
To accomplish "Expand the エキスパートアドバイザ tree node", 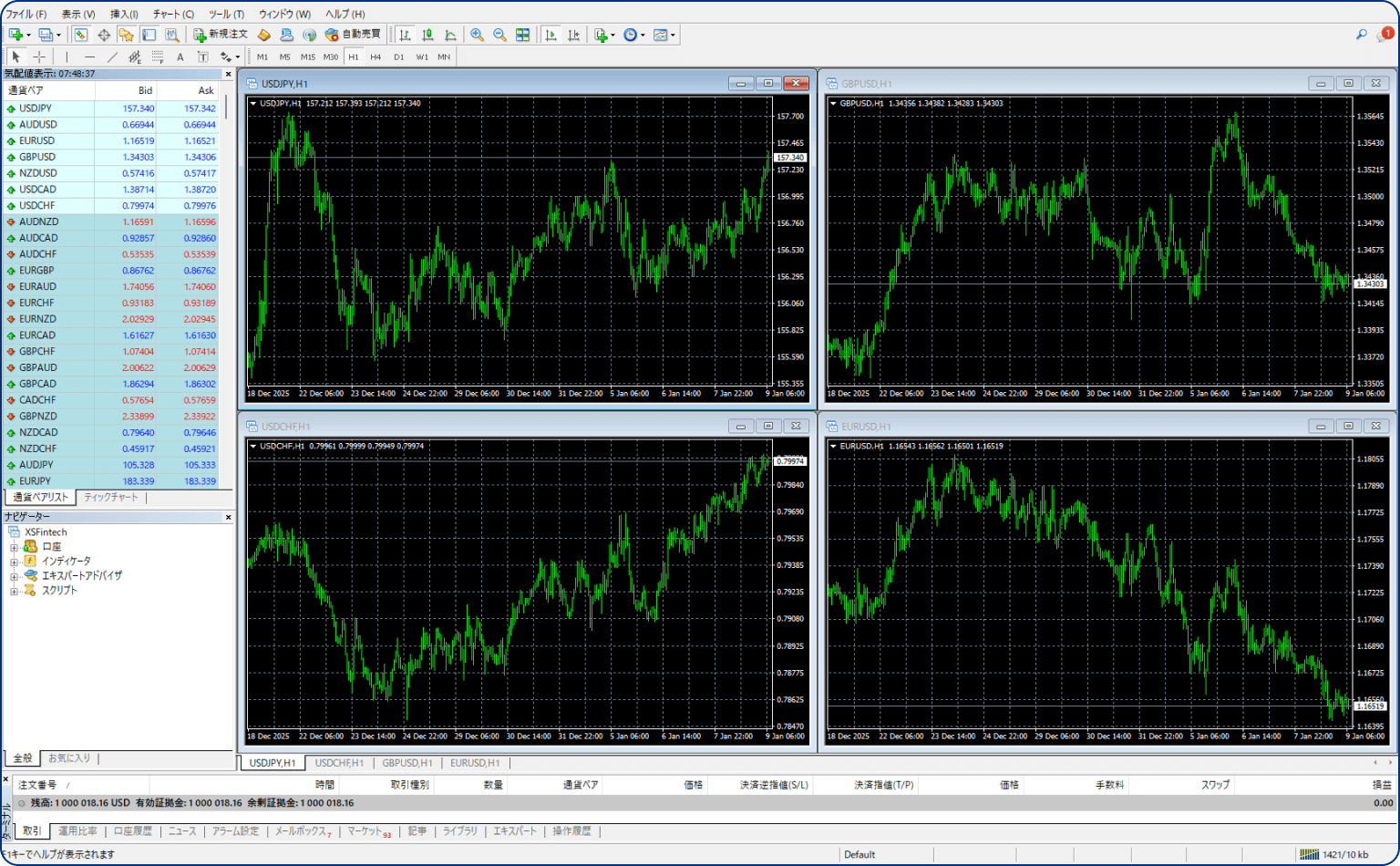I will [x=14, y=576].
